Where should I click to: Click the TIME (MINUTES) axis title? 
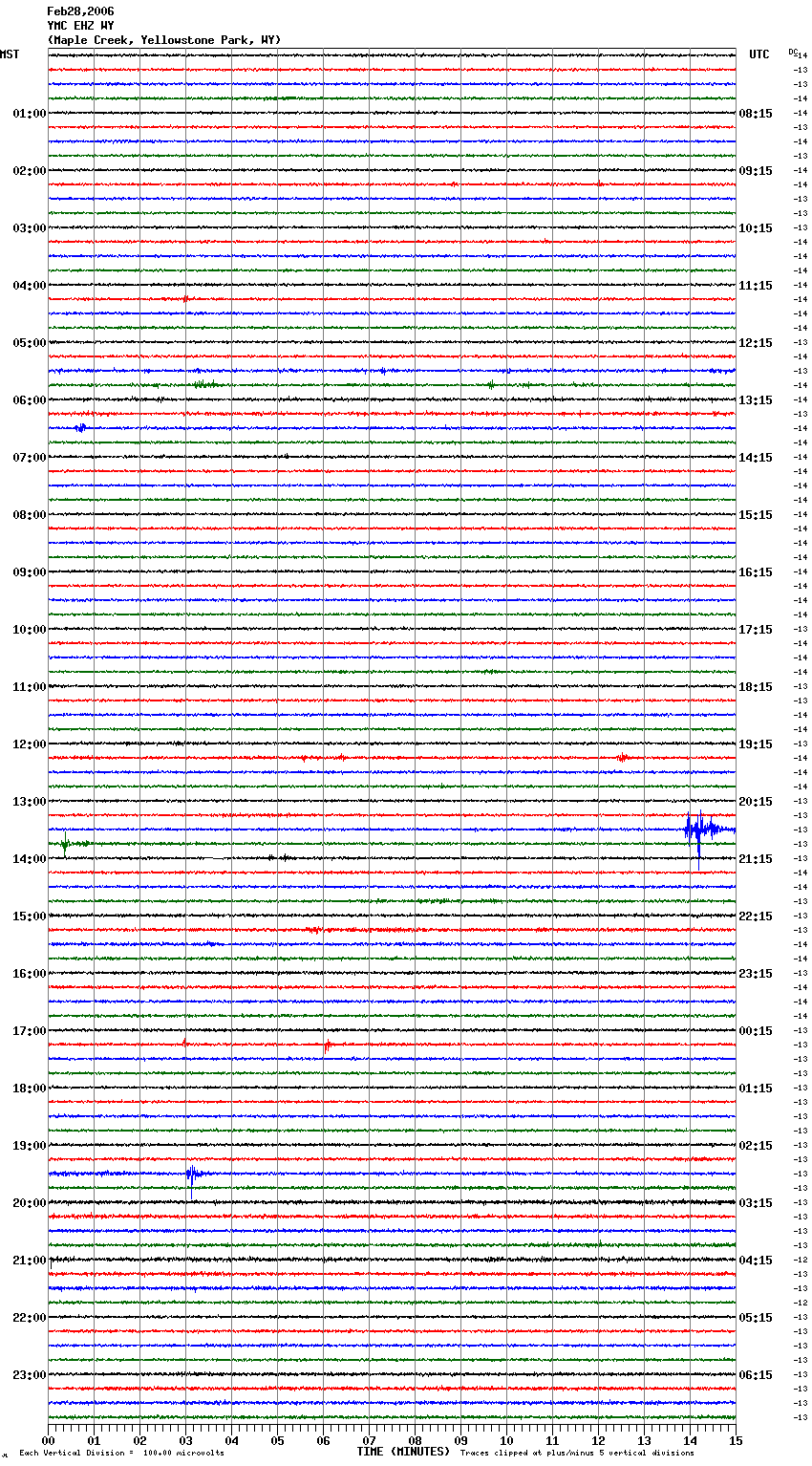(403, 1452)
